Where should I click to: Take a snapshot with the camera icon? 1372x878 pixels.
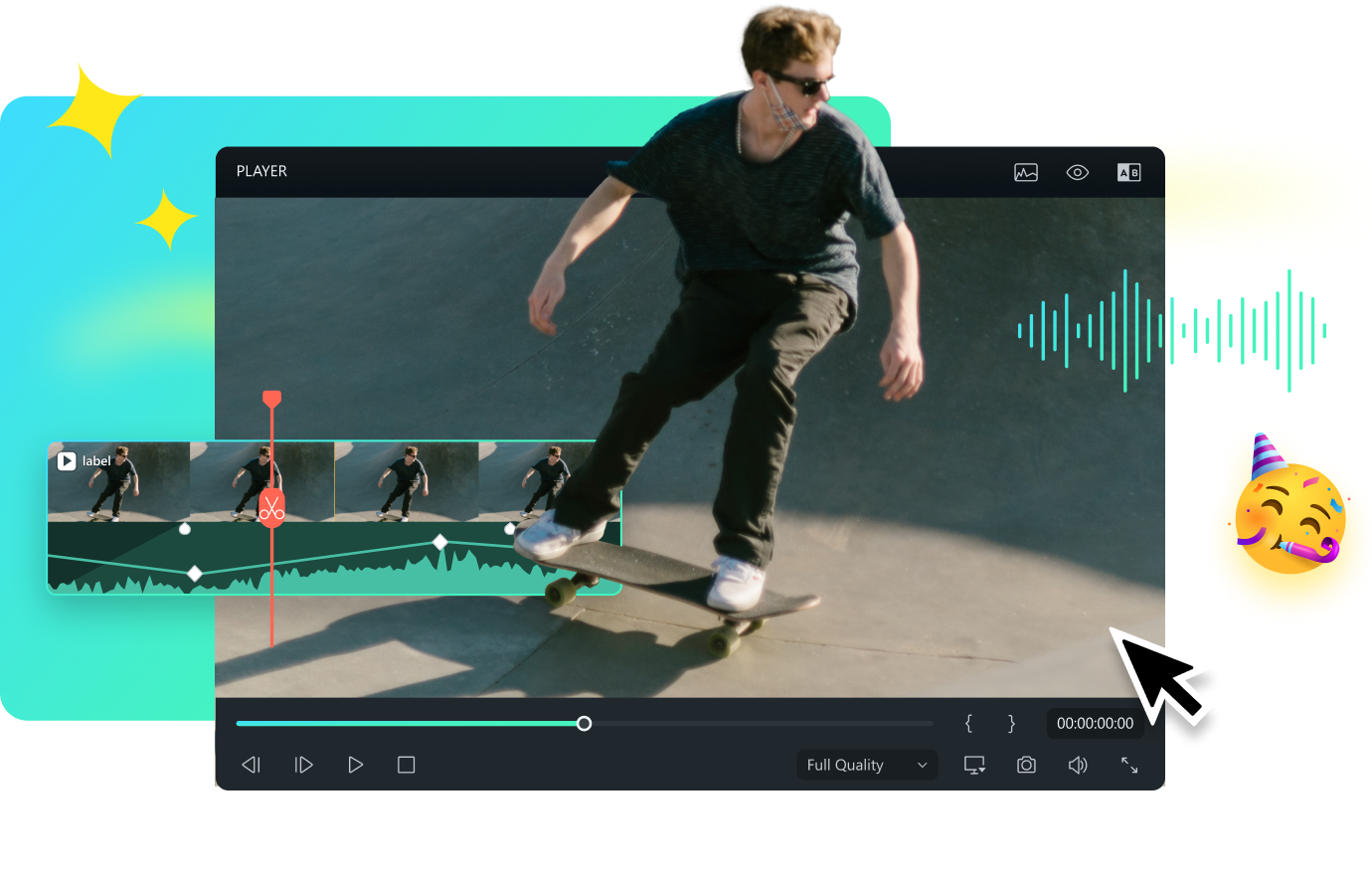(x=1026, y=765)
